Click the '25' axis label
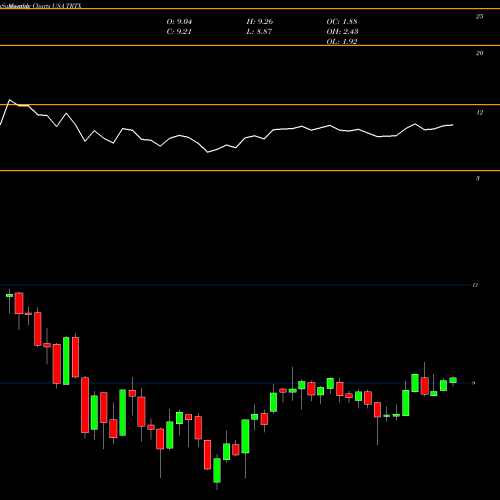Screen dimensions: 500x500 click(x=479, y=16)
